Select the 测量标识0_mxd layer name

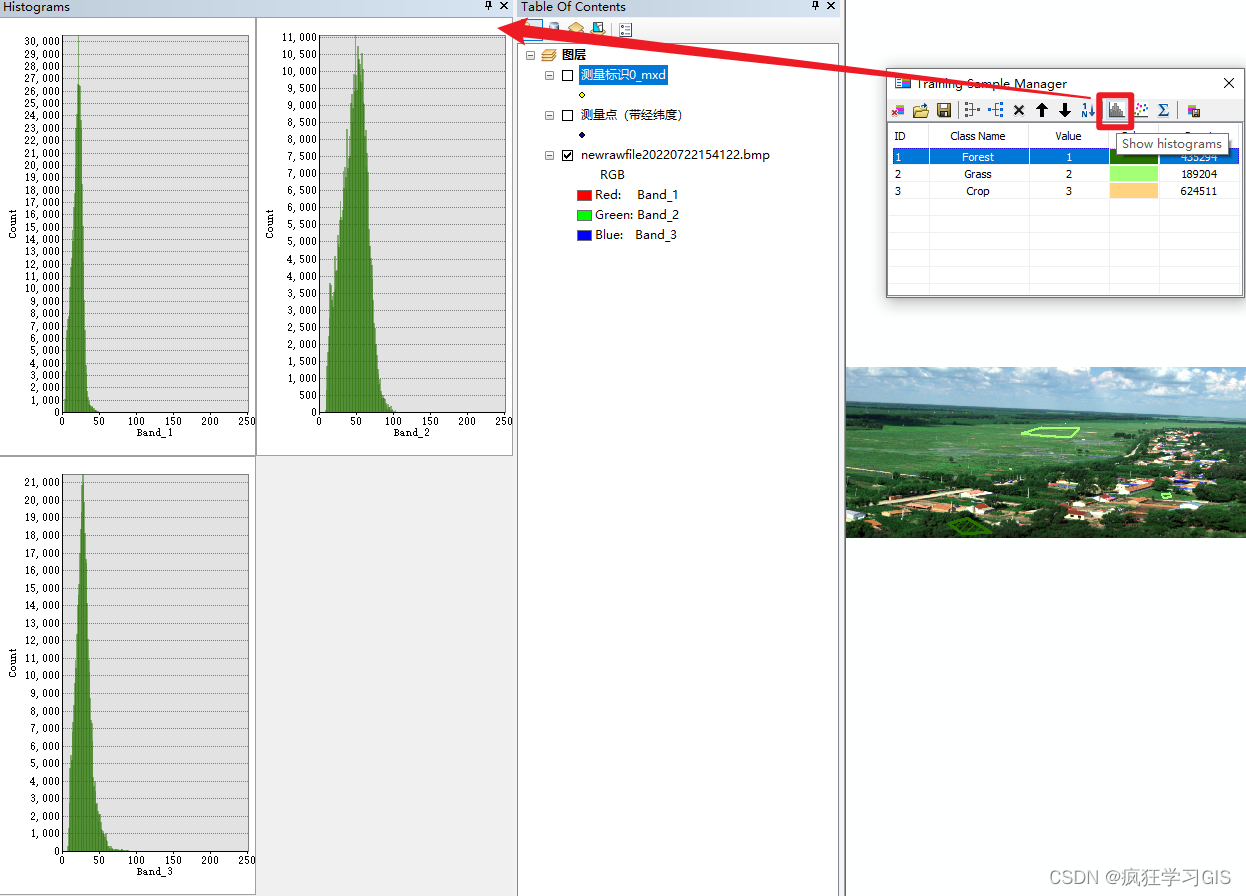click(x=623, y=75)
